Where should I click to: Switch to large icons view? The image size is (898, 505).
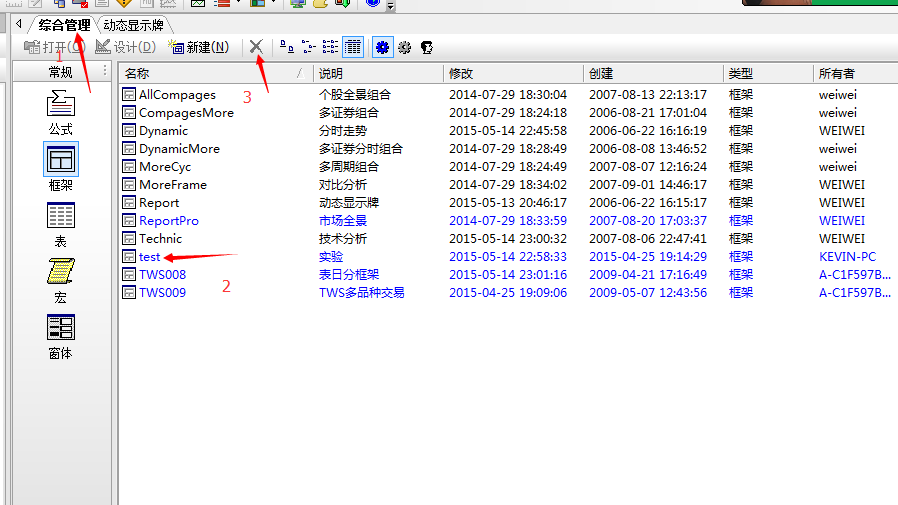point(286,47)
